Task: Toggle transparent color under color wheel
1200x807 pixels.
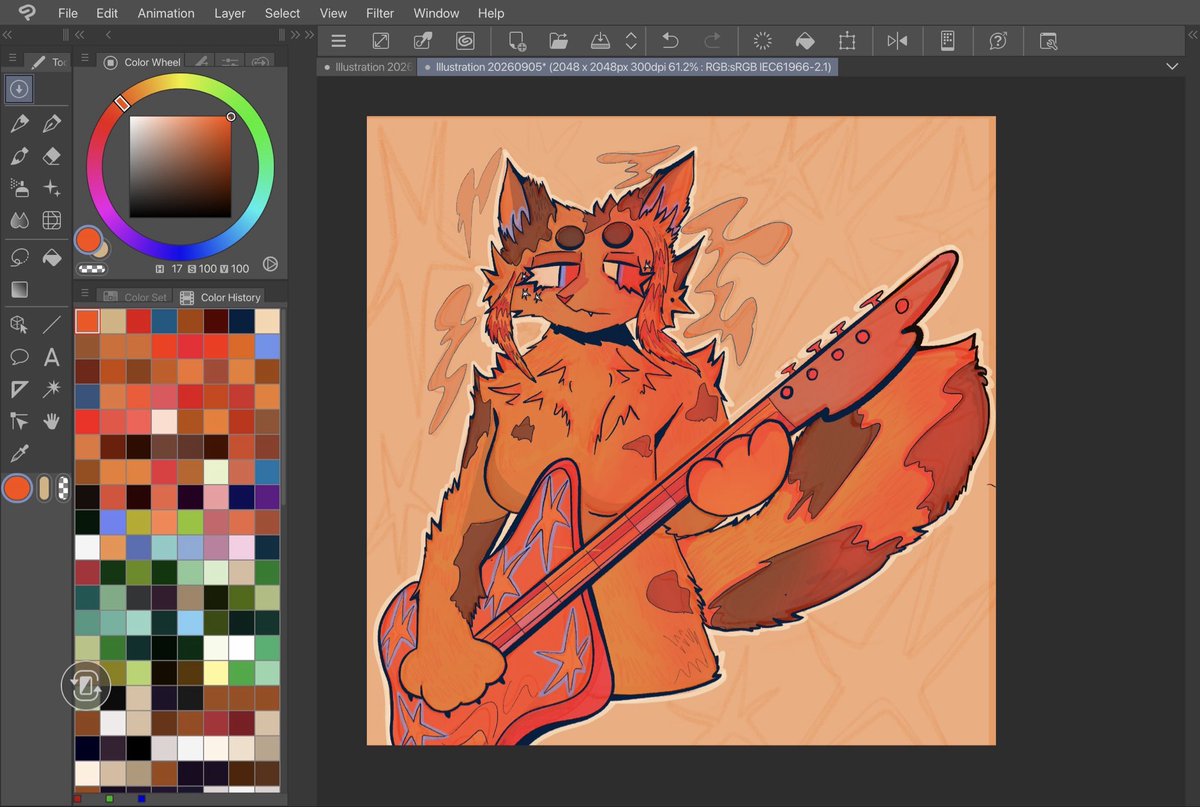Action: [91, 268]
